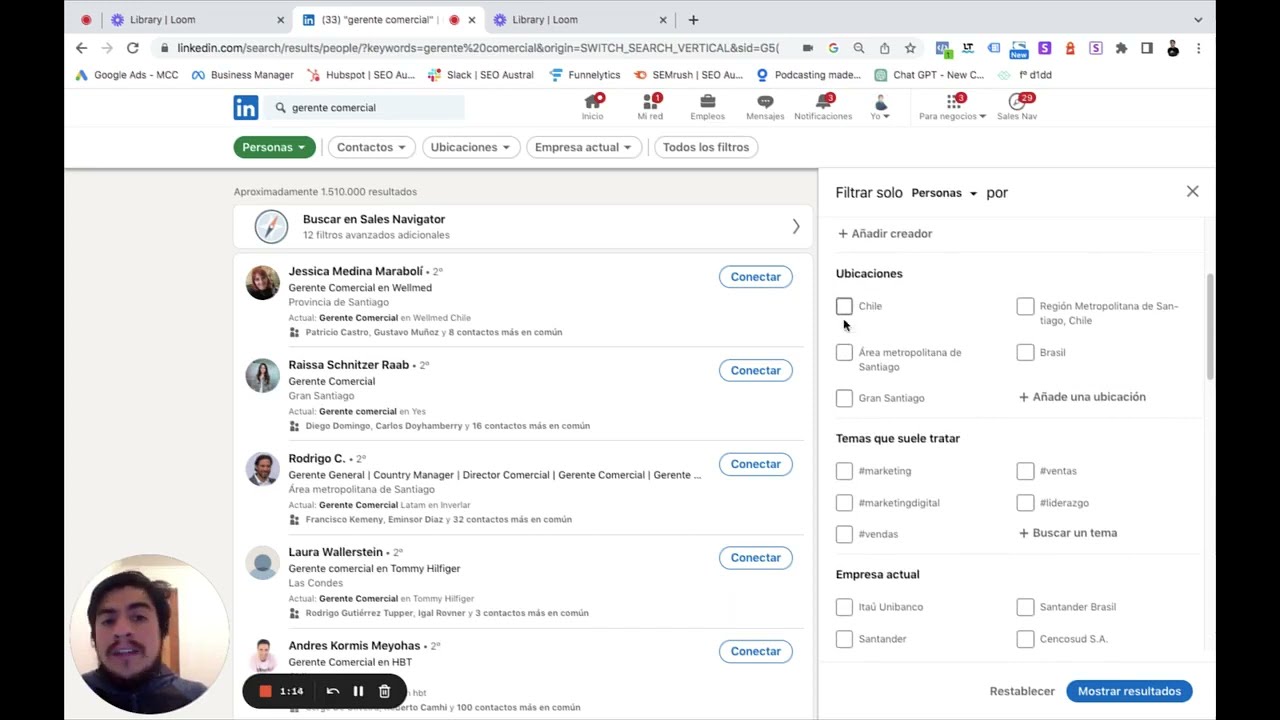Image resolution: width=1280 pixels, height=720 pixels.
Task: Open Personas dropdown in Filtrar solo header
Action: point(944,193)
